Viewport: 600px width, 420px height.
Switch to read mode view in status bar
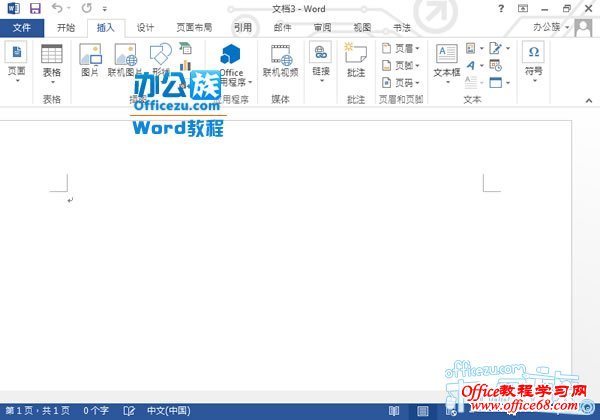(394, 411)
